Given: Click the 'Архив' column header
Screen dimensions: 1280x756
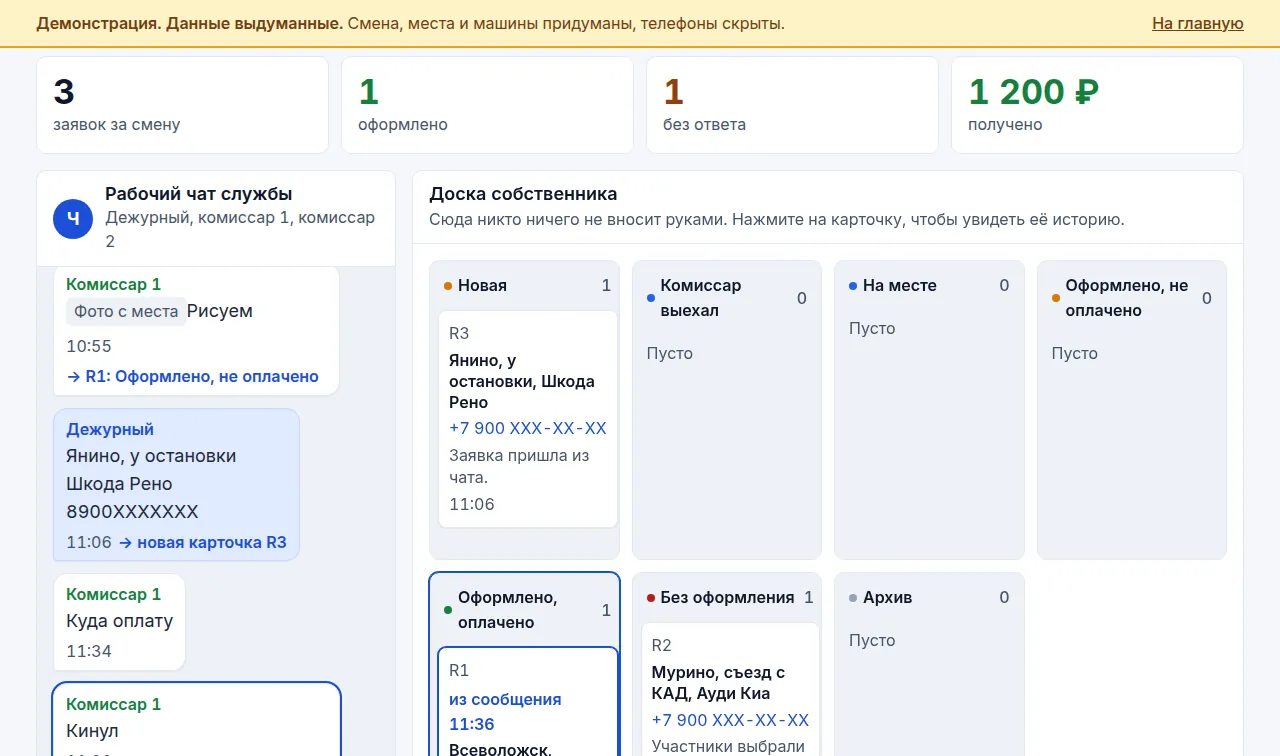Looking at the screenshot, I should pos(931,598).
